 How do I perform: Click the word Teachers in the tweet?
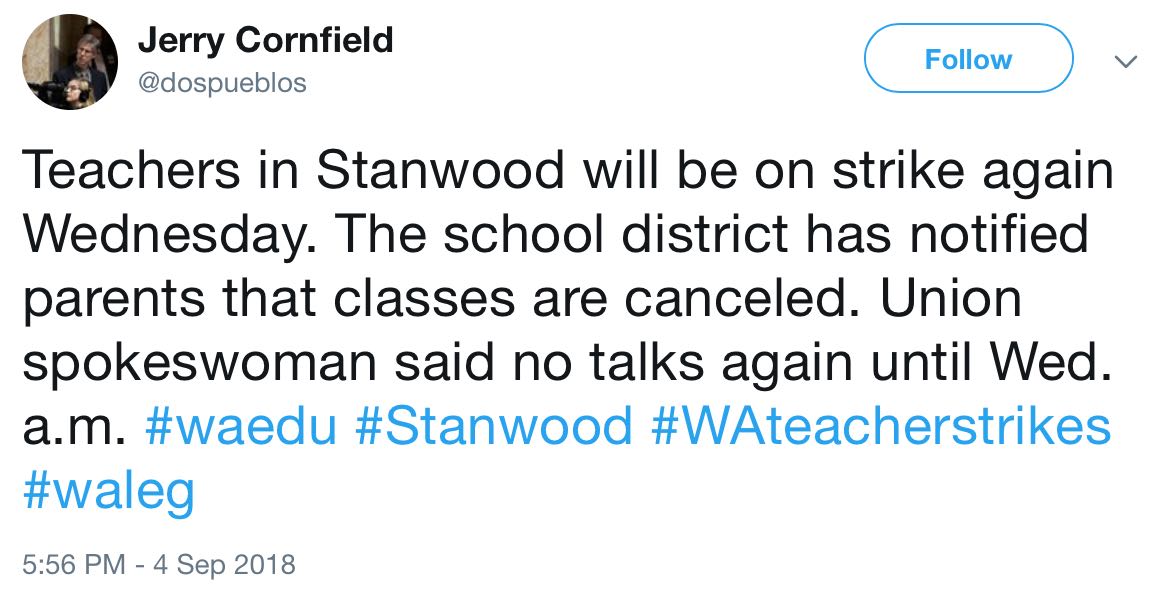click(x=131, y=171)
